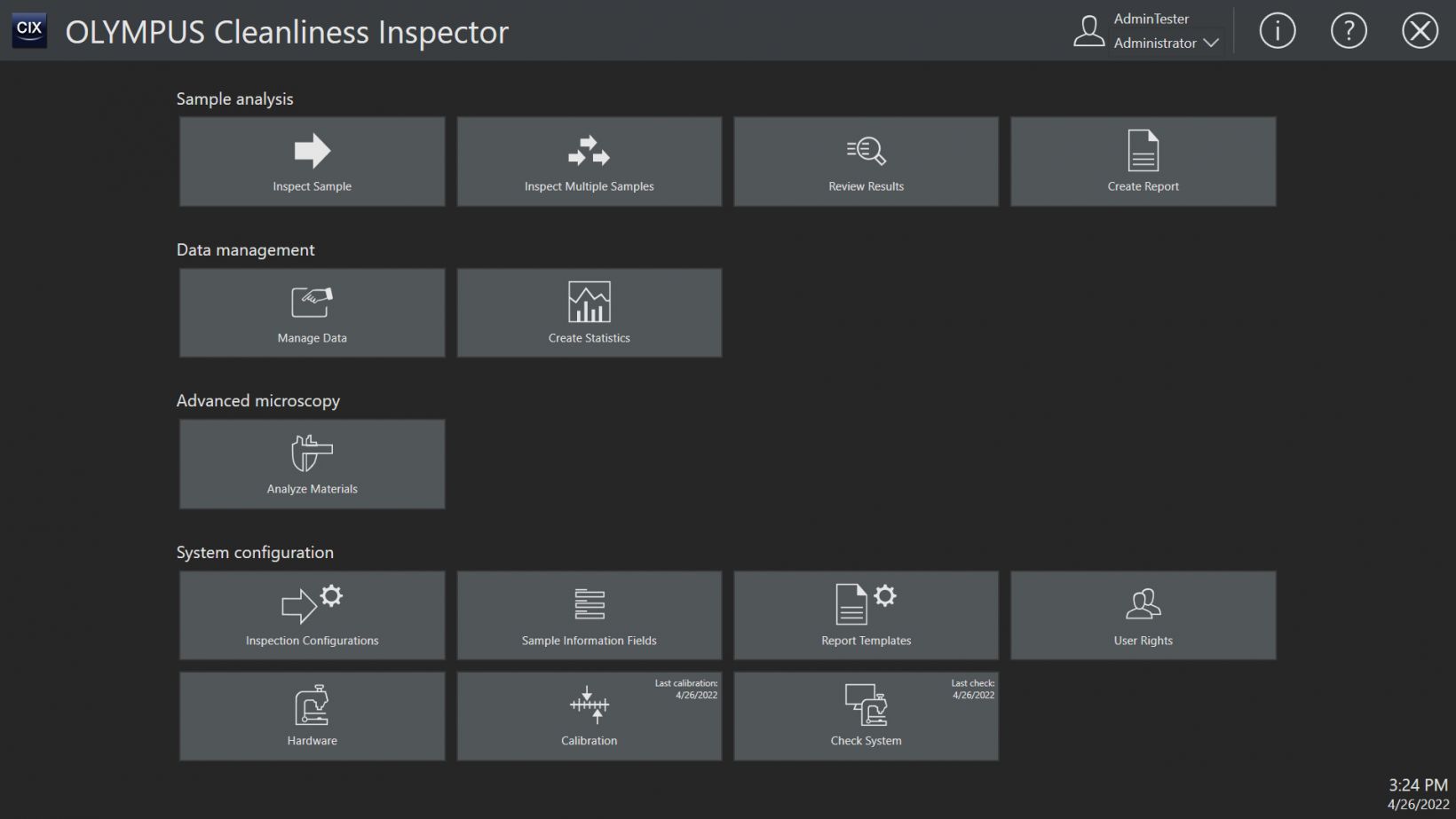Screen dimensions: 1456x819
Task: Open the Report Templates settings tile
Action: pos(866,616)
